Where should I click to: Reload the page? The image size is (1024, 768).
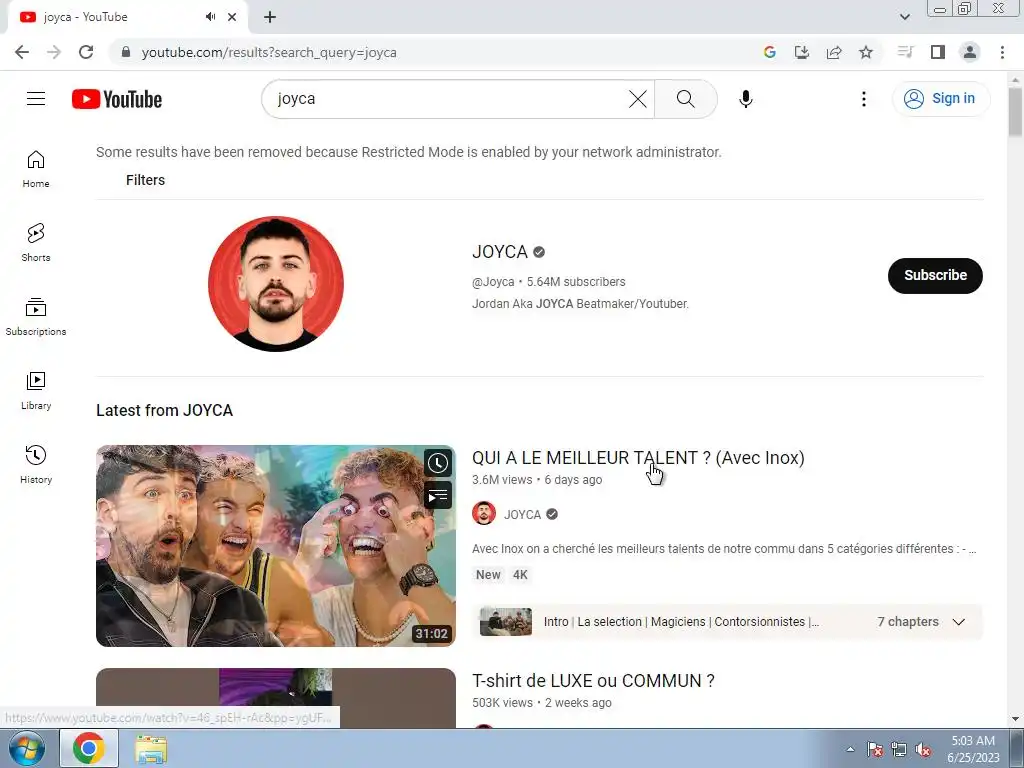pyautogui.click(x=86, y=52)
